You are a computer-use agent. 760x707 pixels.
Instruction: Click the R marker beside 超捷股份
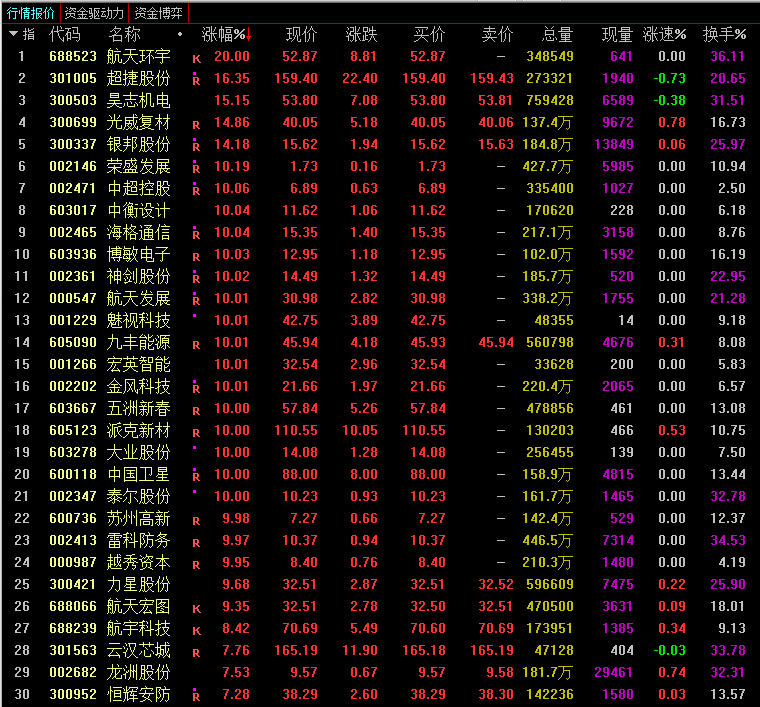pos(196,79)
